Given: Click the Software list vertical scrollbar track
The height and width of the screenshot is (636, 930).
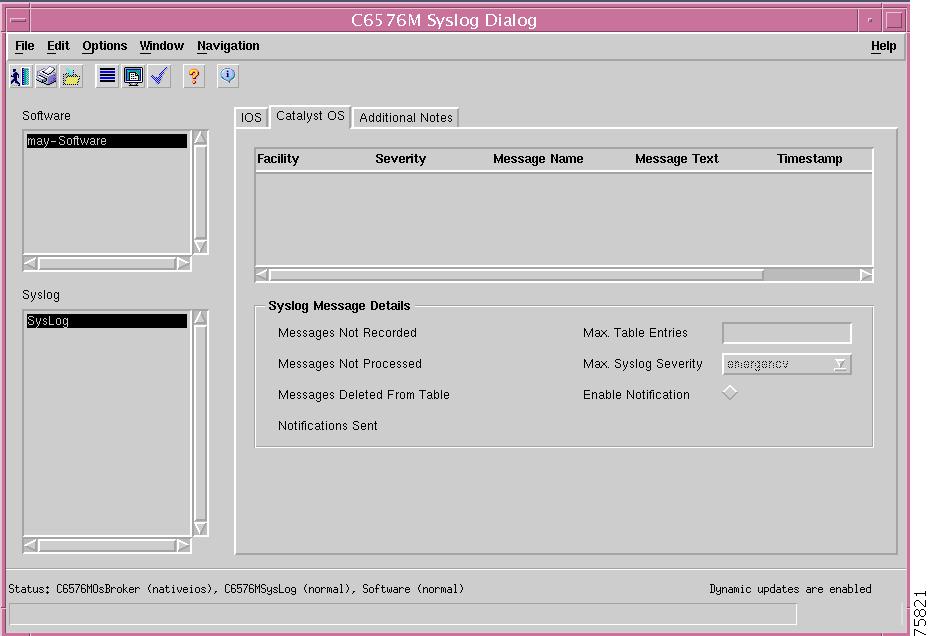Looking at the screenshot, I should pyautogui.click(x=200, y=192).
